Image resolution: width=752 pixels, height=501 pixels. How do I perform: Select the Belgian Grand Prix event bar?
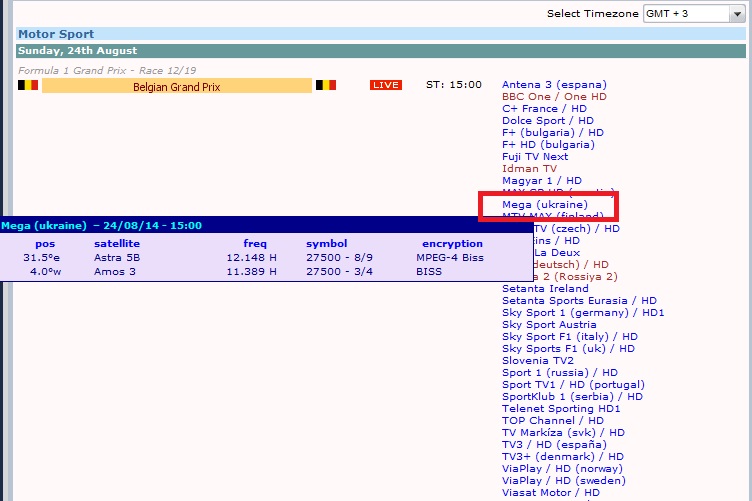(177, 87)
